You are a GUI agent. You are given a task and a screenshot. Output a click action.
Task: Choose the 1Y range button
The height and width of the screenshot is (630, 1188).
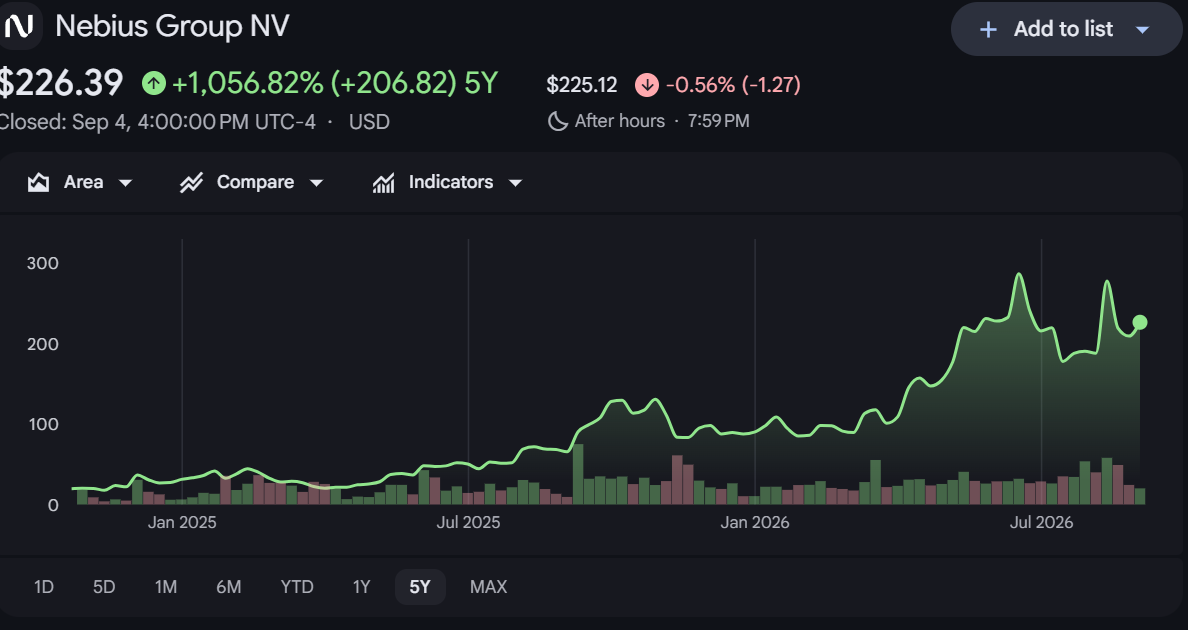coord(361,587)
